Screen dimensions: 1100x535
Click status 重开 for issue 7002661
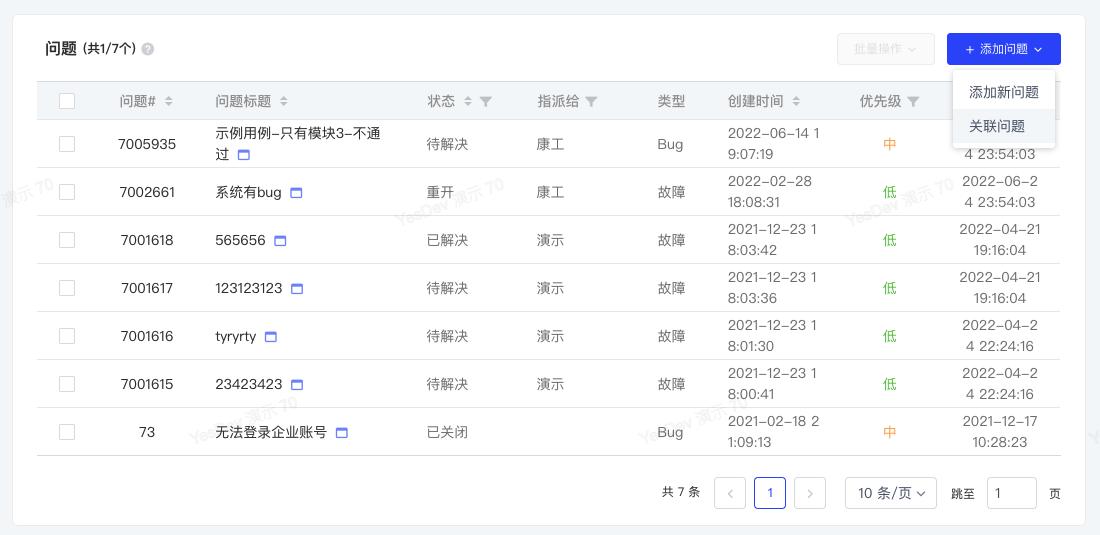441,192
